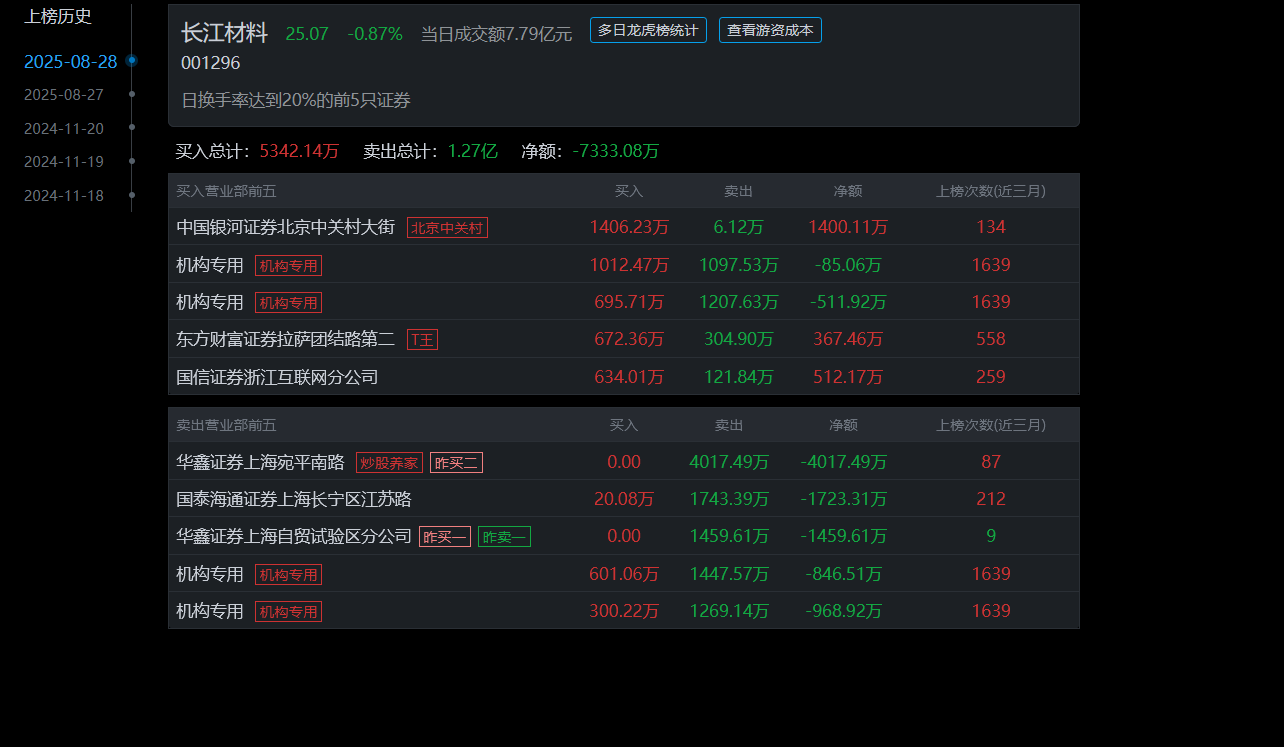Click 国信证券浙江互联网分公司 broker name
This screenshot has width=1284, height=747.
(277, 377)
